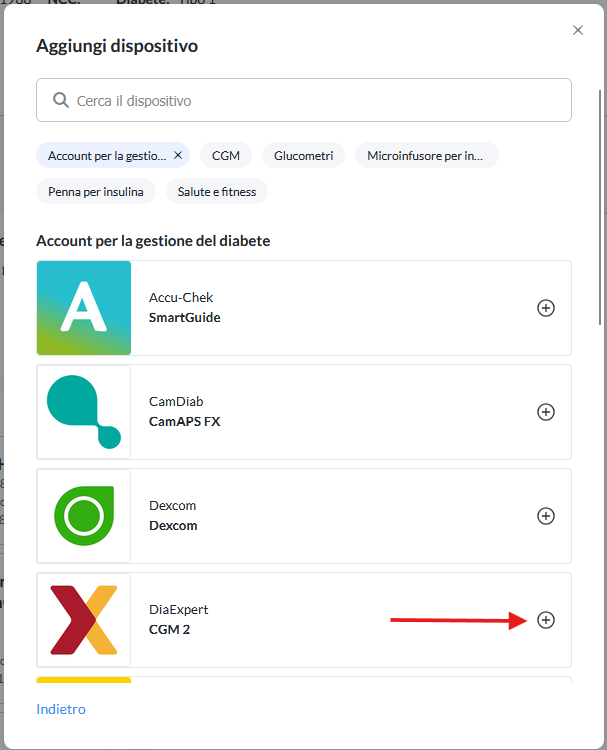Select the bold Dexcom product name
Screen dimensions: 607x750
point(173,526)
